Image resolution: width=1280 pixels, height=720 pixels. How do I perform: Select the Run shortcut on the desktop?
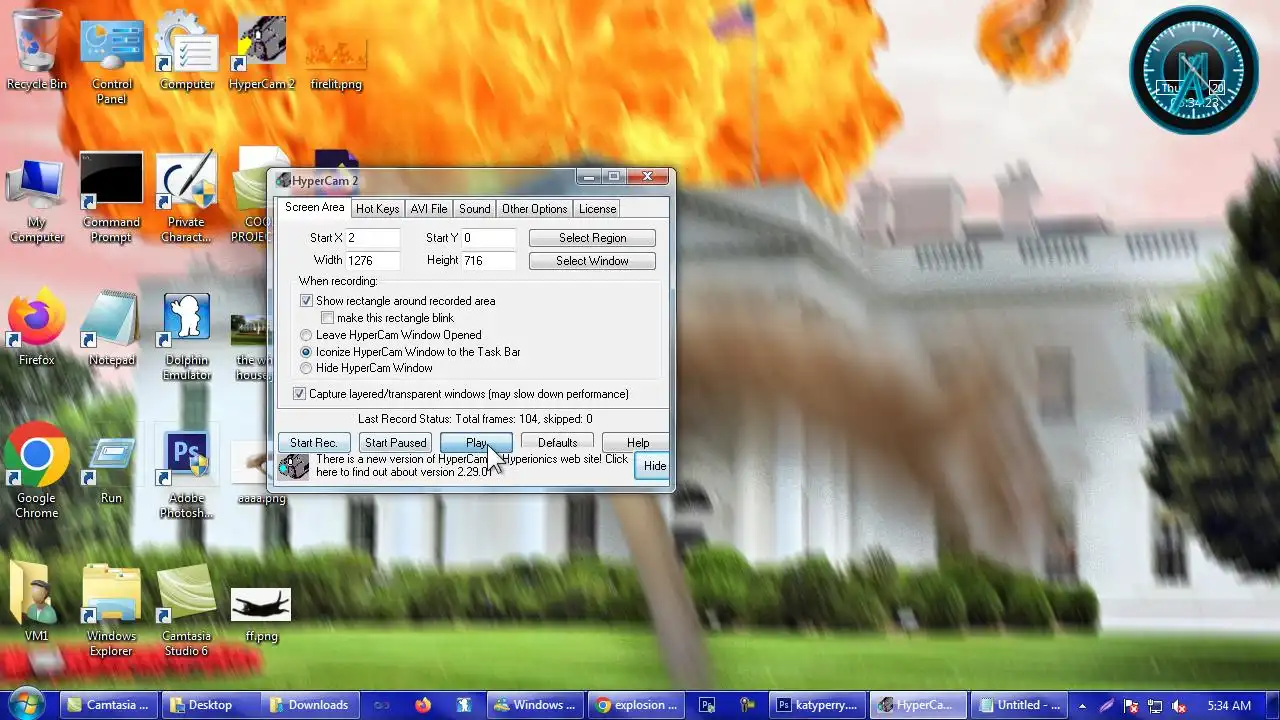coord(112,470)
